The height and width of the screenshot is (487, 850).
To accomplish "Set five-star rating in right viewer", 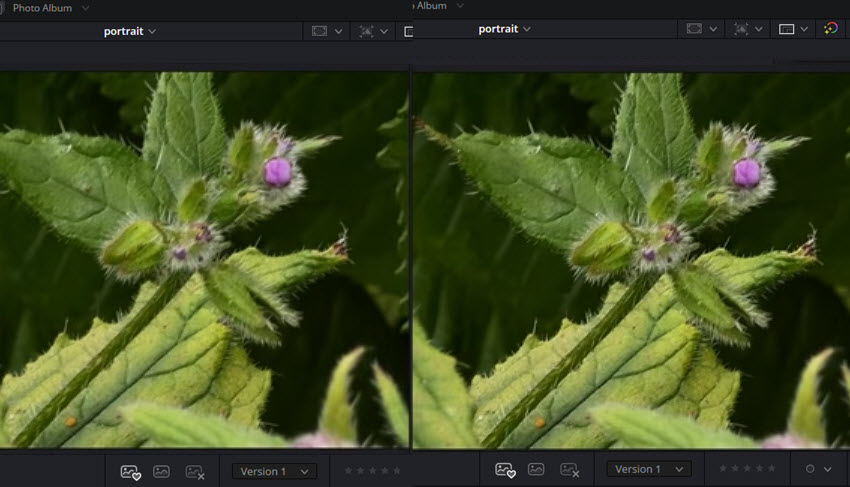I will pyautogui.click(x=771, y=469).
